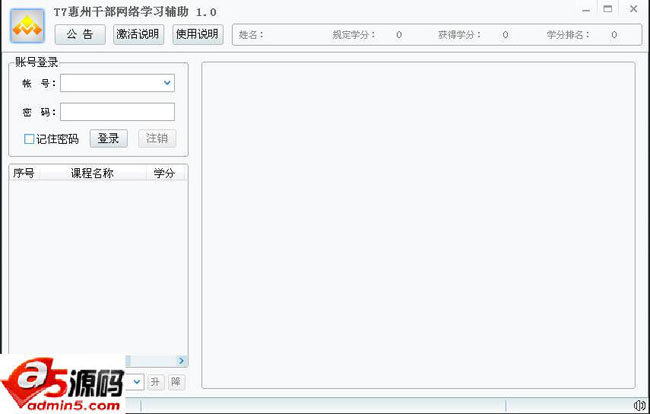
Task: Maximize the application window
Action: (x=608, y=9)
